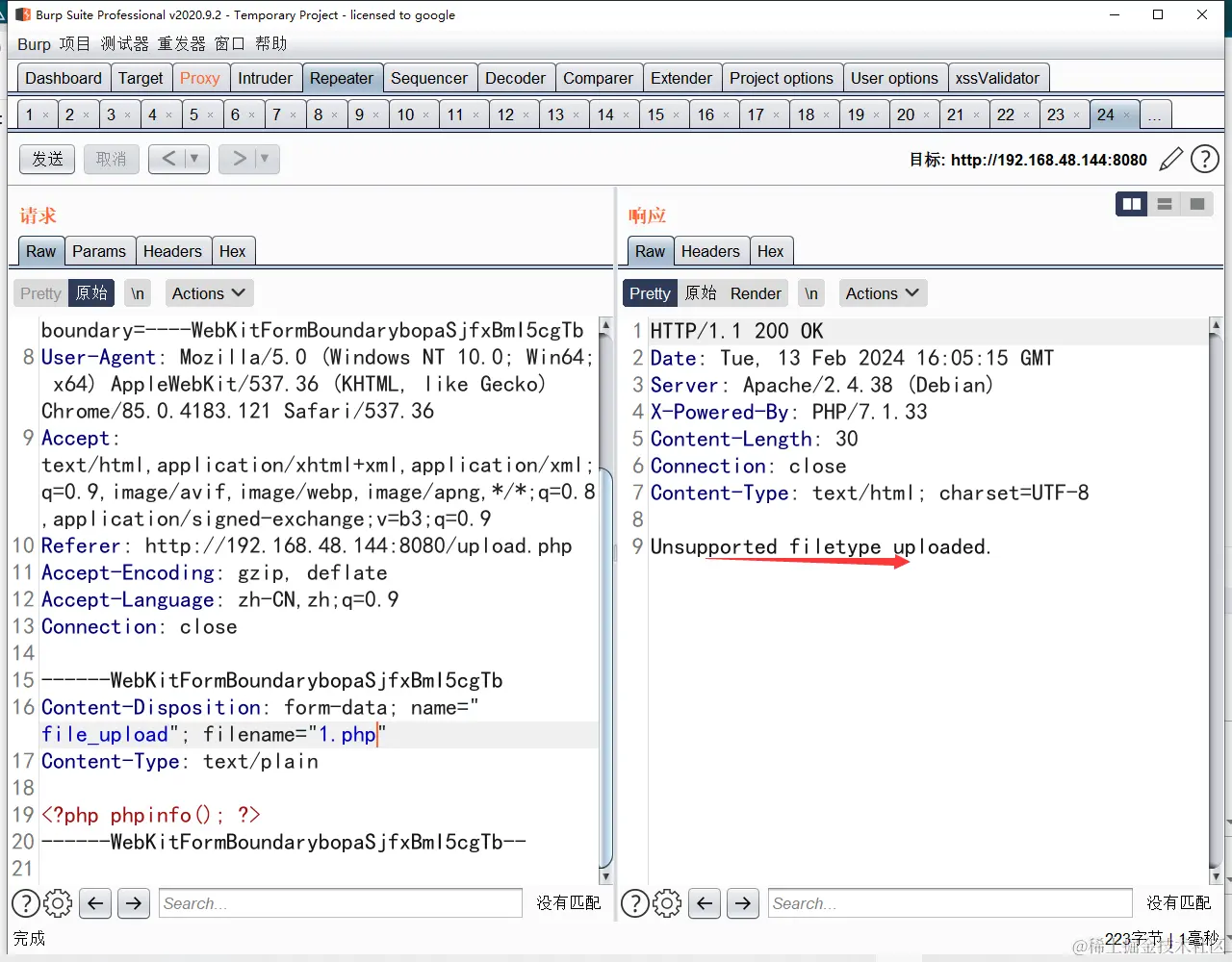Open the Repeater help question mark icon
This screenshot has height=962, width=1232.
point(1205,160)
